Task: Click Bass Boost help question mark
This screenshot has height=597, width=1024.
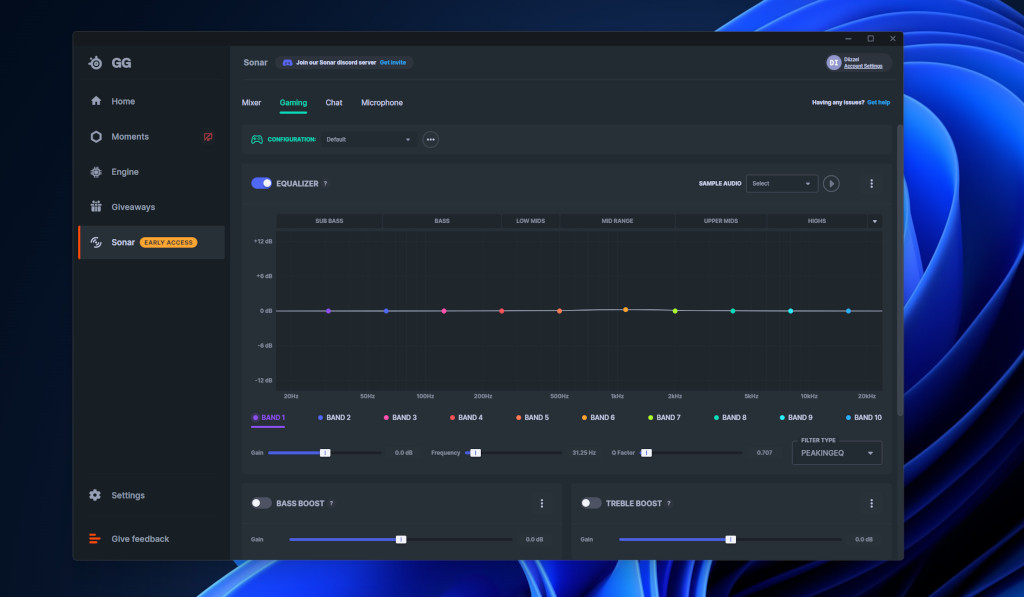Action: pyautogui.click(x=331, y=503)
